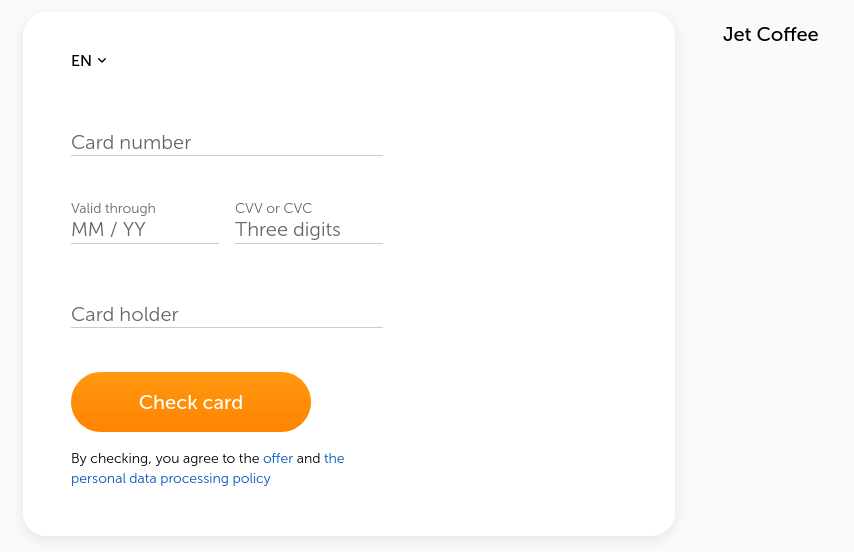Click the CVV or CVC label
The height and width of the screenshot is (552, 854).
(x=273, y=209)
